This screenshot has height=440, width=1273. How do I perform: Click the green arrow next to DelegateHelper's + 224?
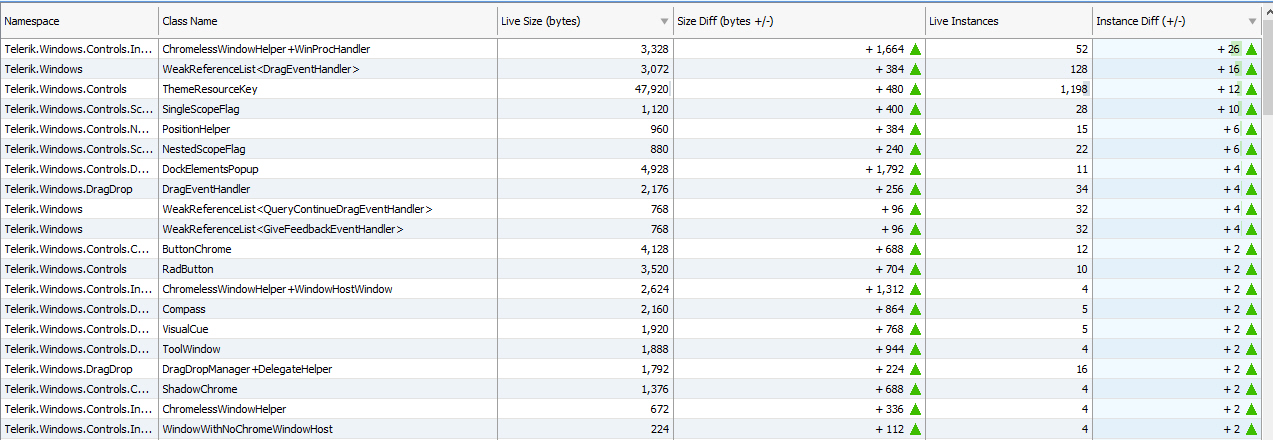(915, 369)
